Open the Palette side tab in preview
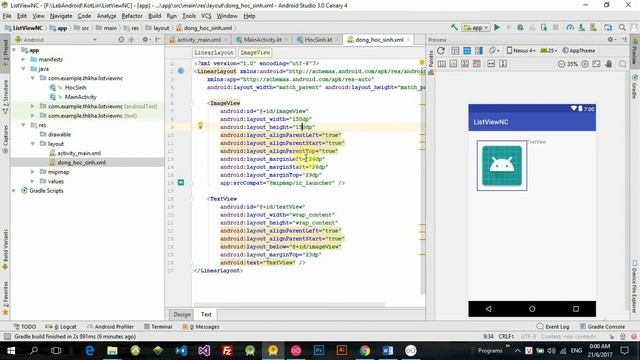640x360 pixels. (x=431, y=59)
